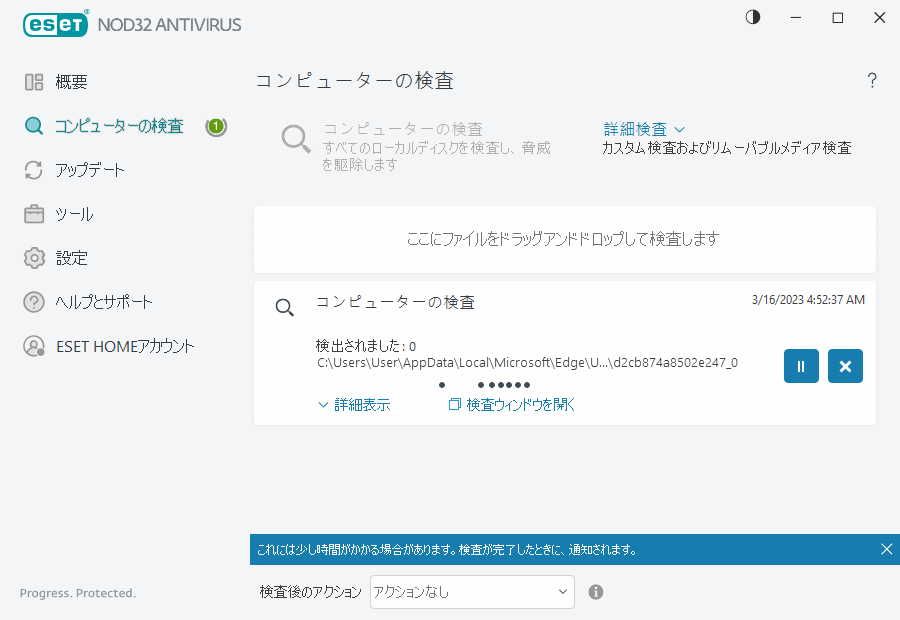
Task: Click the help question mark icon
Action: [x=871, y=80]
